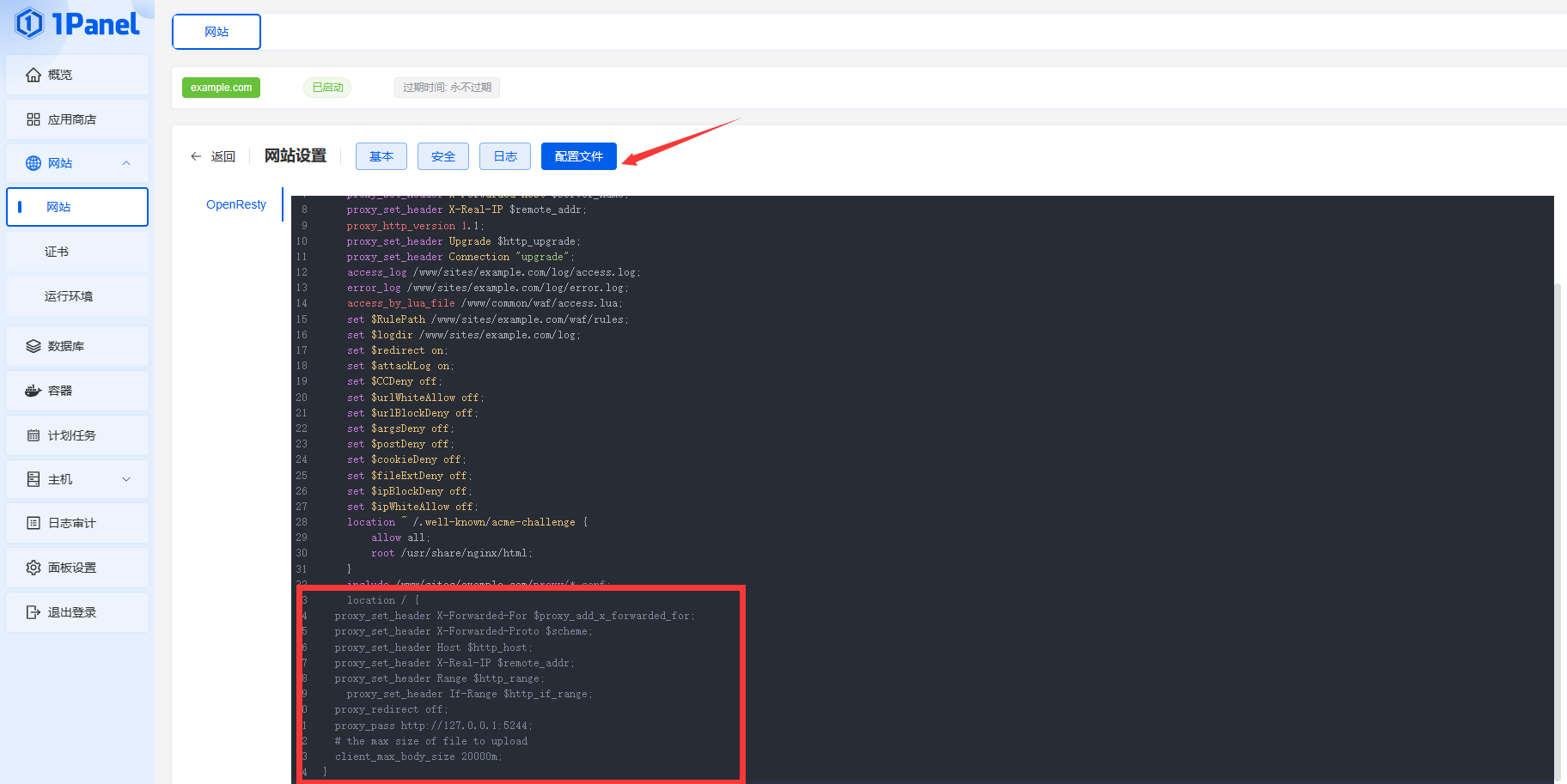Click the 1Panel logo icon

pos(29,23)
